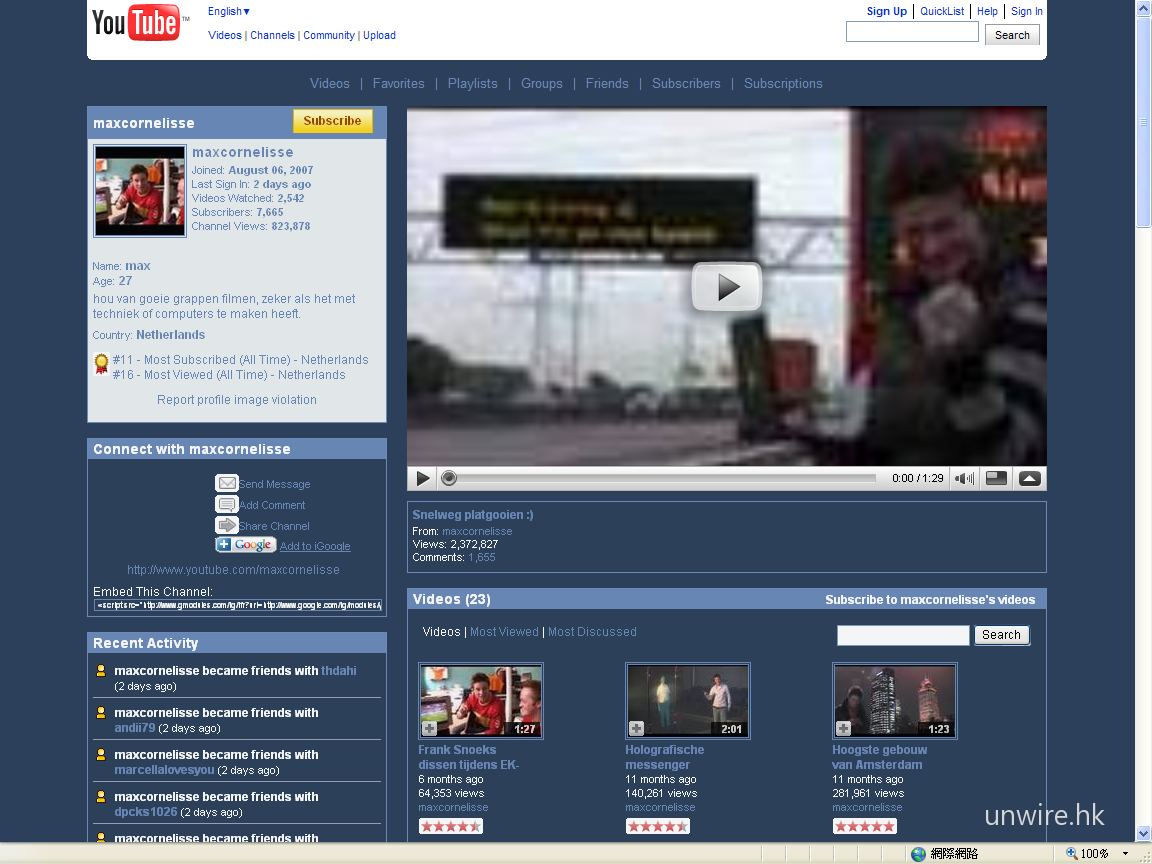Click the Send Message envelope icon

pyautogui.click(x=226, y=483)
